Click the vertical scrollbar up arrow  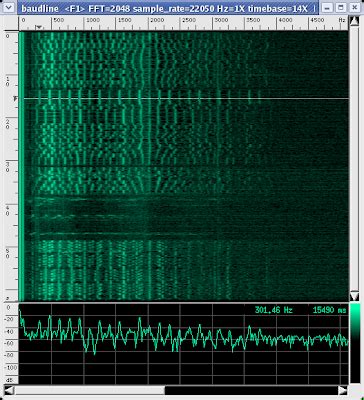coord(354,22)
